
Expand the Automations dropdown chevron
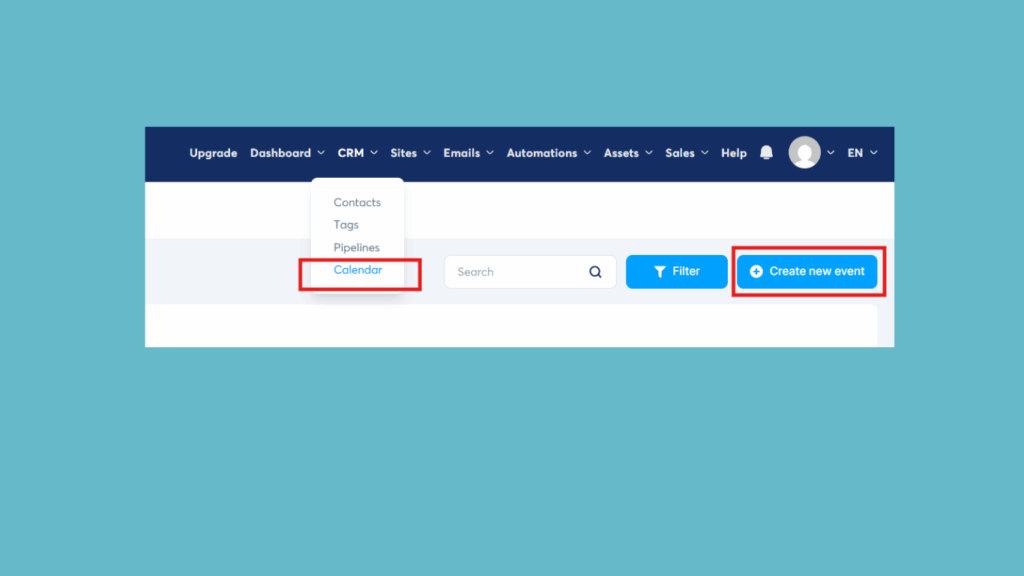[587, 153]
